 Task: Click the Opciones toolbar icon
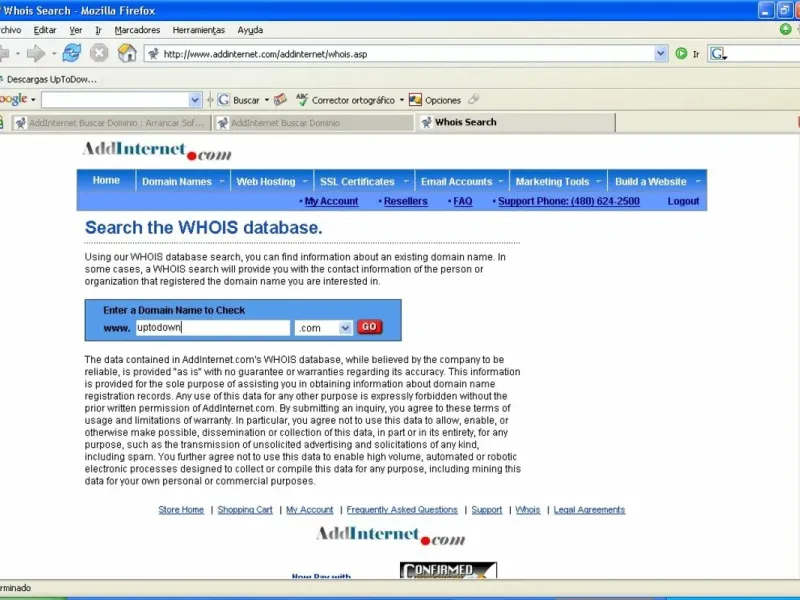[x=415, y=99]
